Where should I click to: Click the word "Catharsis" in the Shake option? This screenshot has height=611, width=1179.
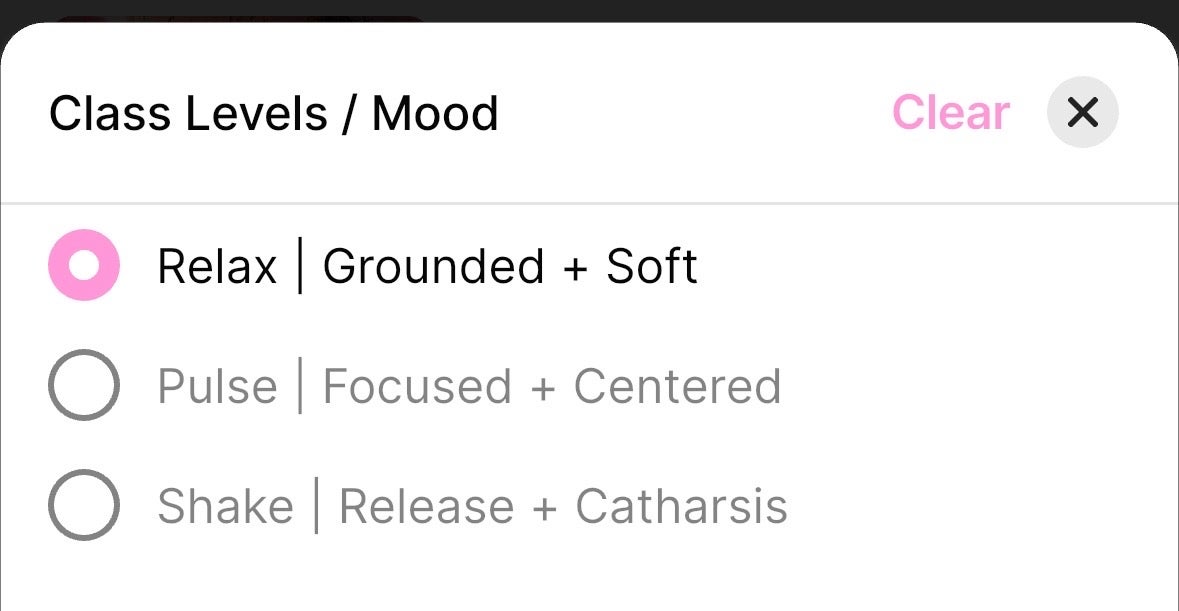[x=681, y=507]
